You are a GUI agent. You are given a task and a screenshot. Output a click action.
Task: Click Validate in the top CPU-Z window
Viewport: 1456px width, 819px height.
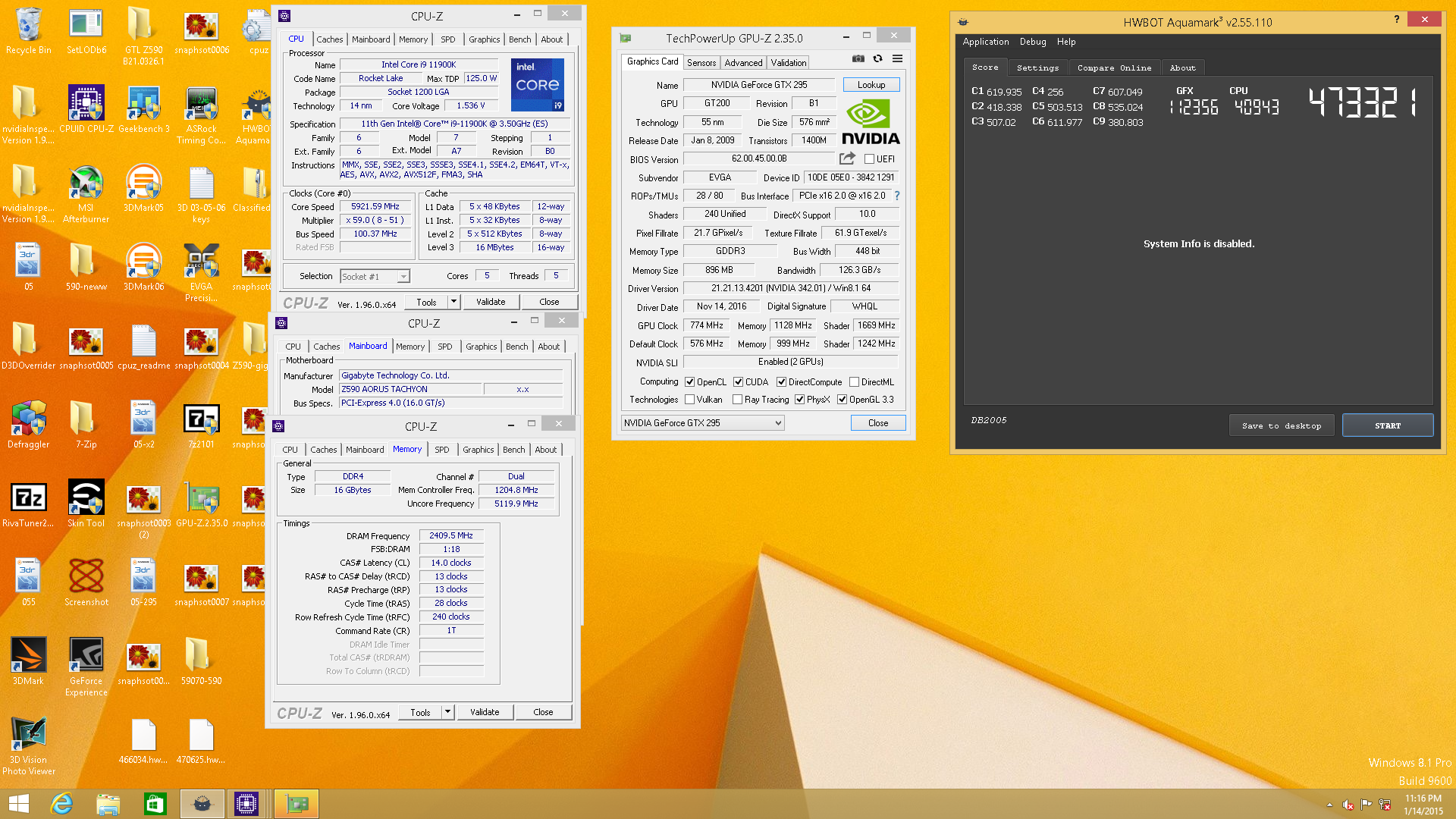(491, 302)
